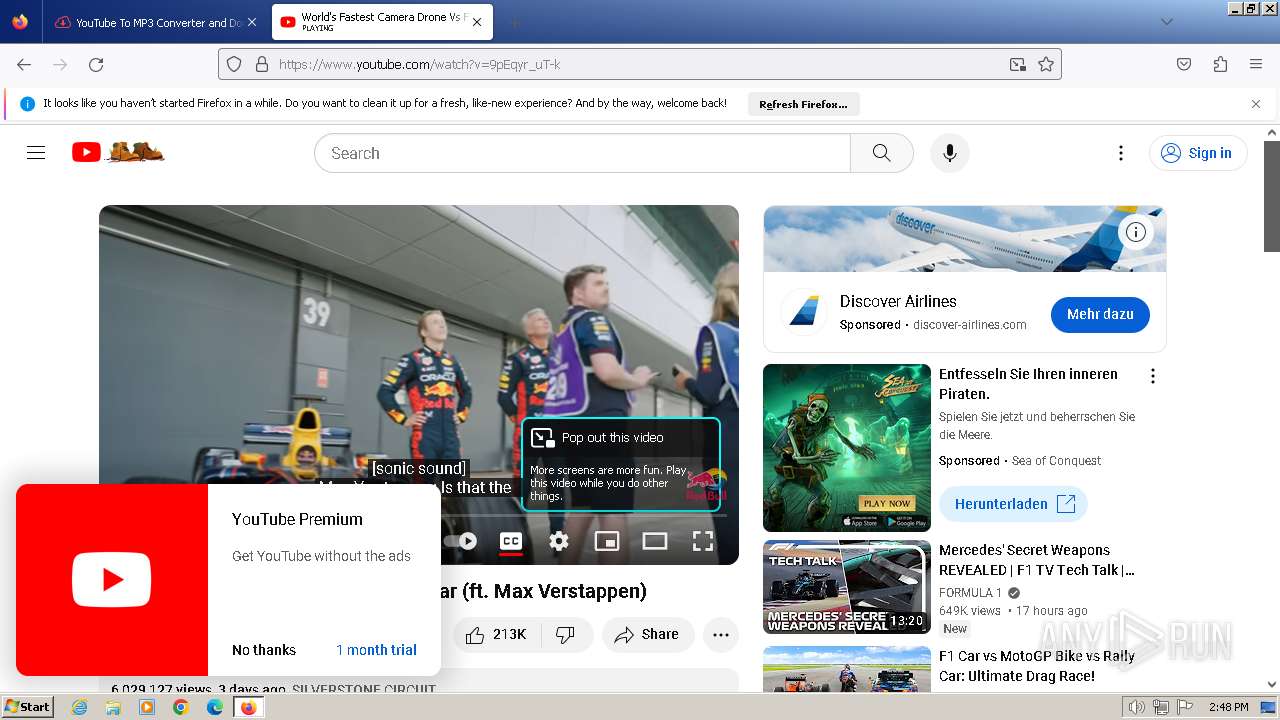Bookmark this page with star
1280x720 pixels.
click(x=1046, y=64)
